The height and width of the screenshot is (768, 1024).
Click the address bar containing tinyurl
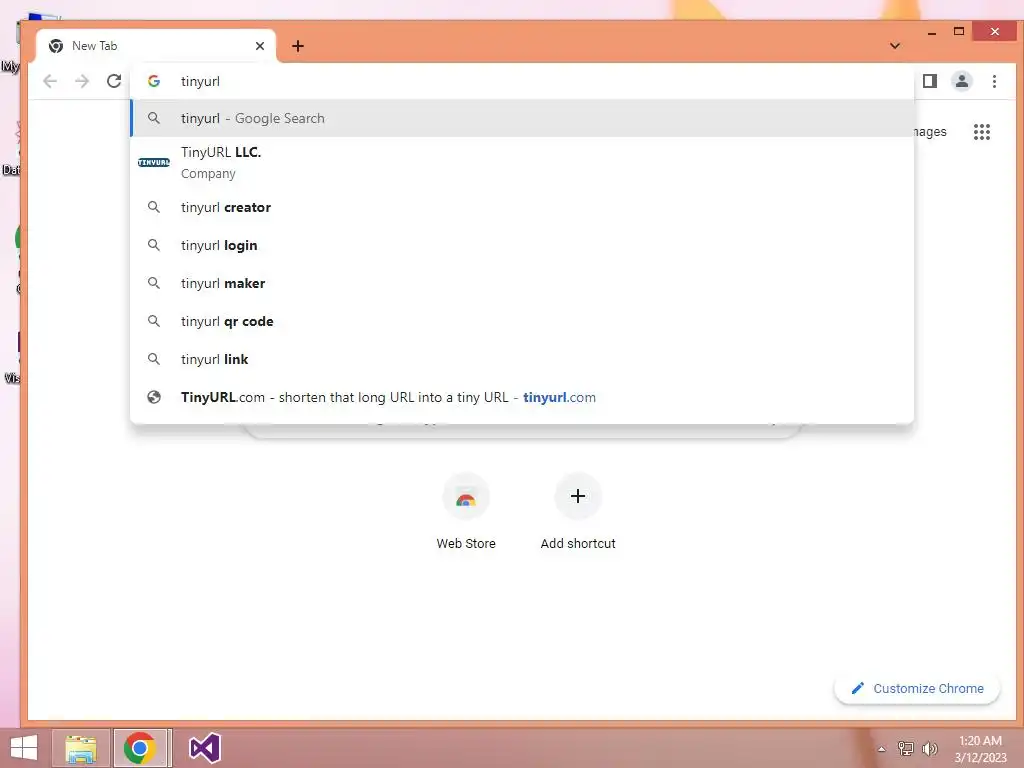coord(521,81)
